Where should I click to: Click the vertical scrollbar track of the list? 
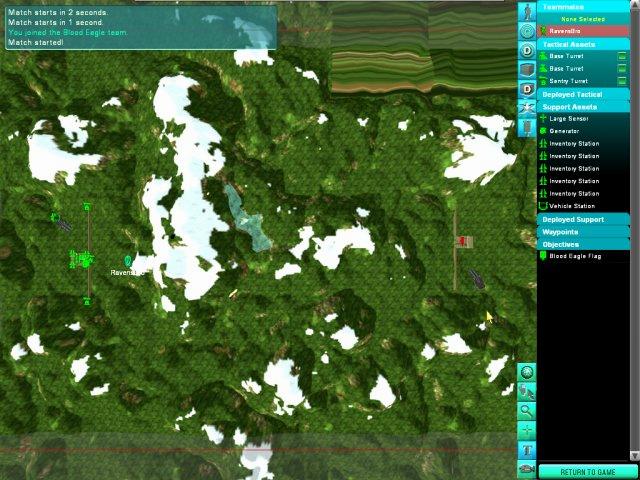pos(635,229)
